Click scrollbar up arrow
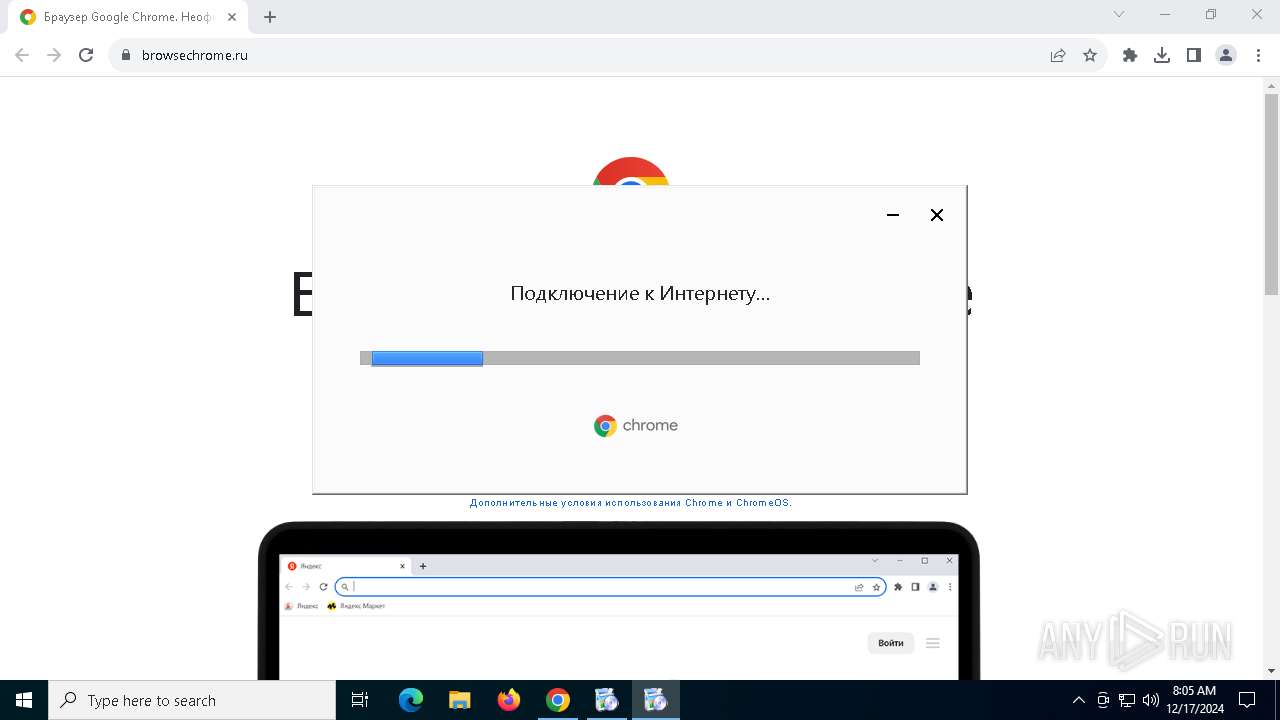The image size is (1280, 720). click(1271, 86)
